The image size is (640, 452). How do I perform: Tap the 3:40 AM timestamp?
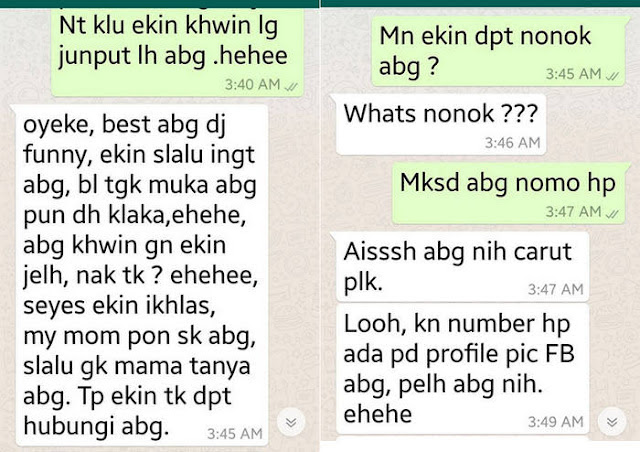(252, 85)
